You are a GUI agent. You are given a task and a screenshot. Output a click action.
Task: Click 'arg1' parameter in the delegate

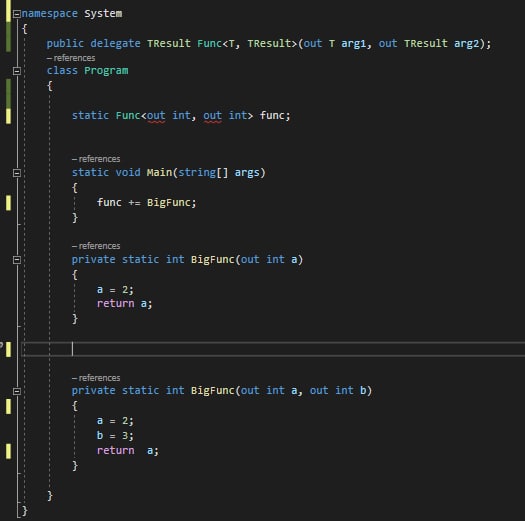click(354, 44)
